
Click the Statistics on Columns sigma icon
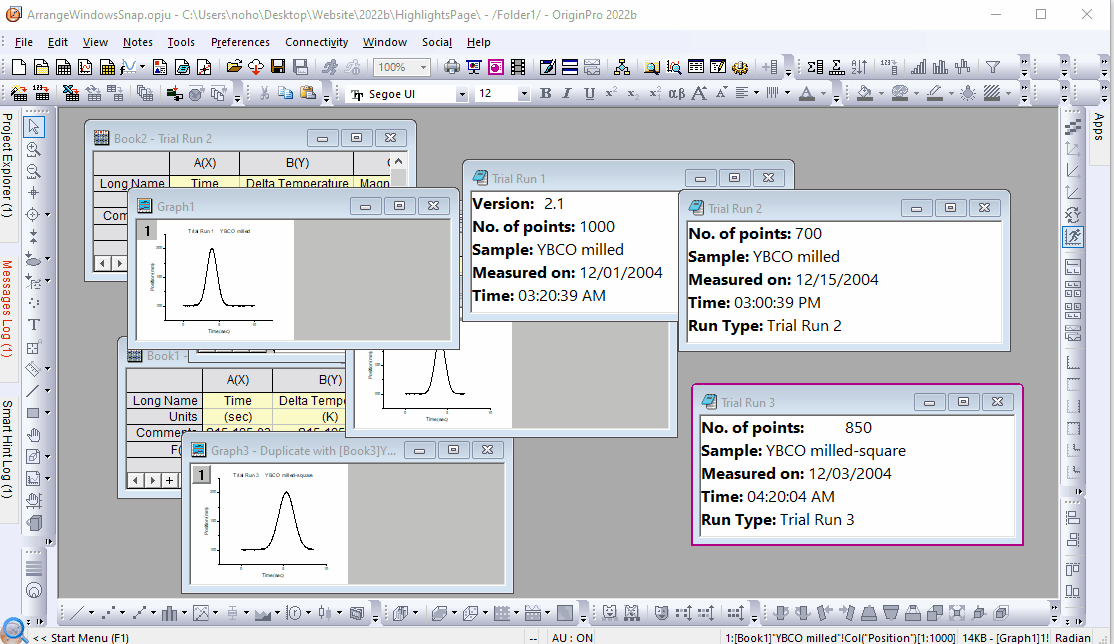pos(815,68)
